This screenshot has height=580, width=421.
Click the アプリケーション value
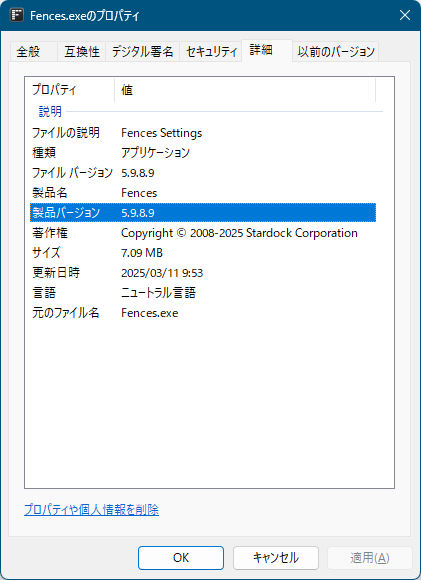tap(155, 153)
